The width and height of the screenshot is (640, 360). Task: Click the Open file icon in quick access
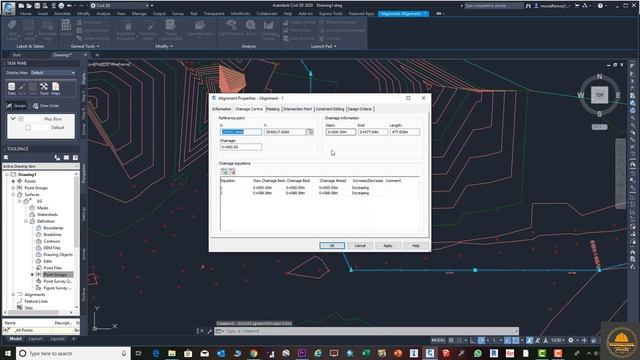29,6
